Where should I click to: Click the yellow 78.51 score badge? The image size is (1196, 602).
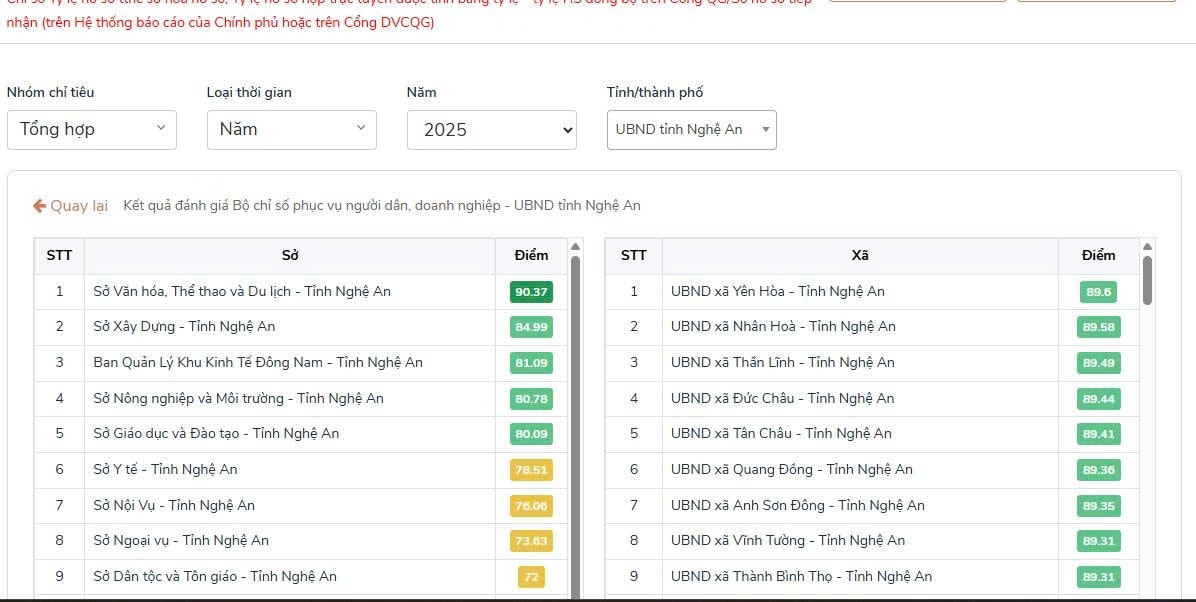[x=531, y=470]
